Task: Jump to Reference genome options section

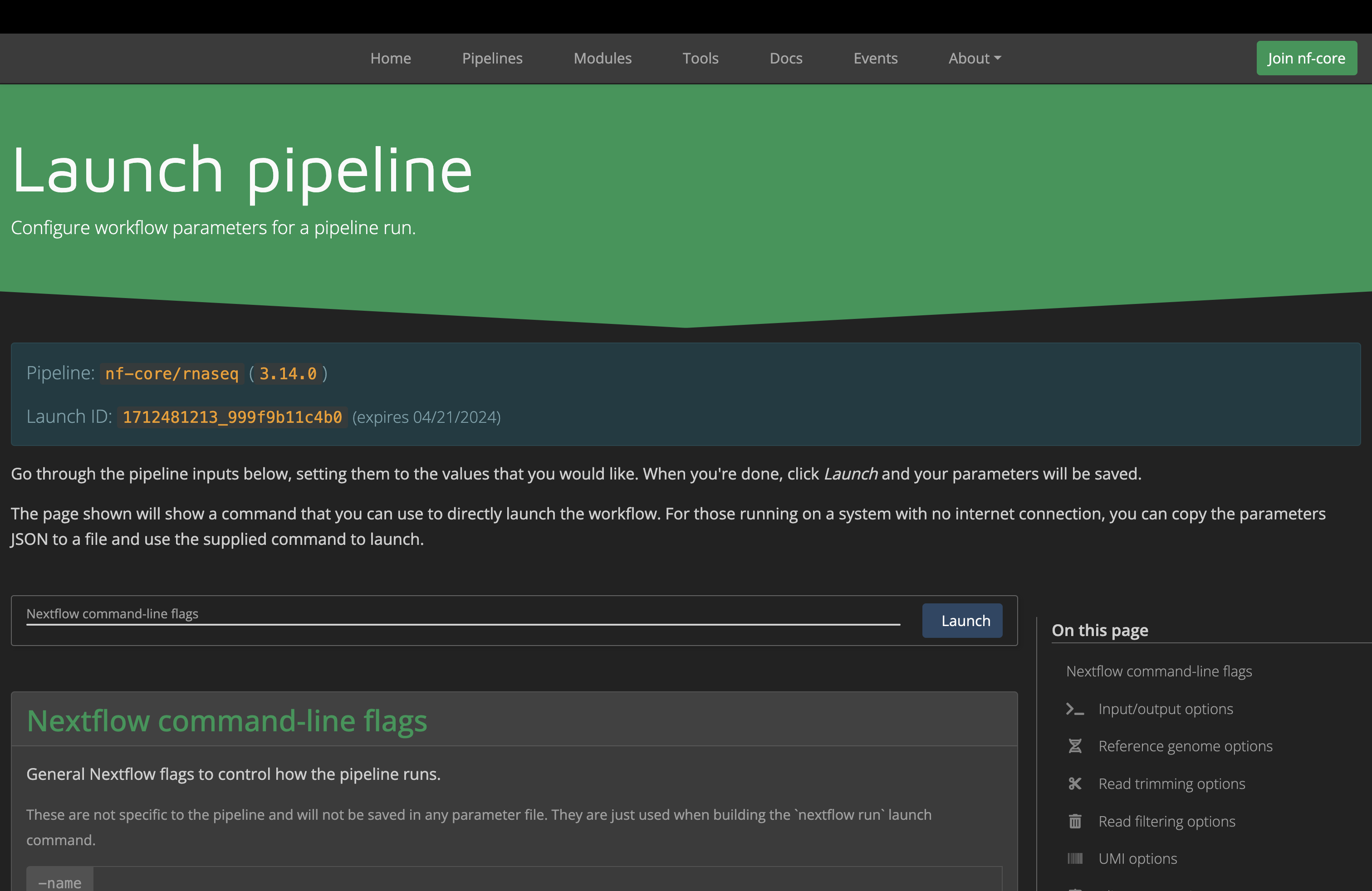Action: [1185, 746]
